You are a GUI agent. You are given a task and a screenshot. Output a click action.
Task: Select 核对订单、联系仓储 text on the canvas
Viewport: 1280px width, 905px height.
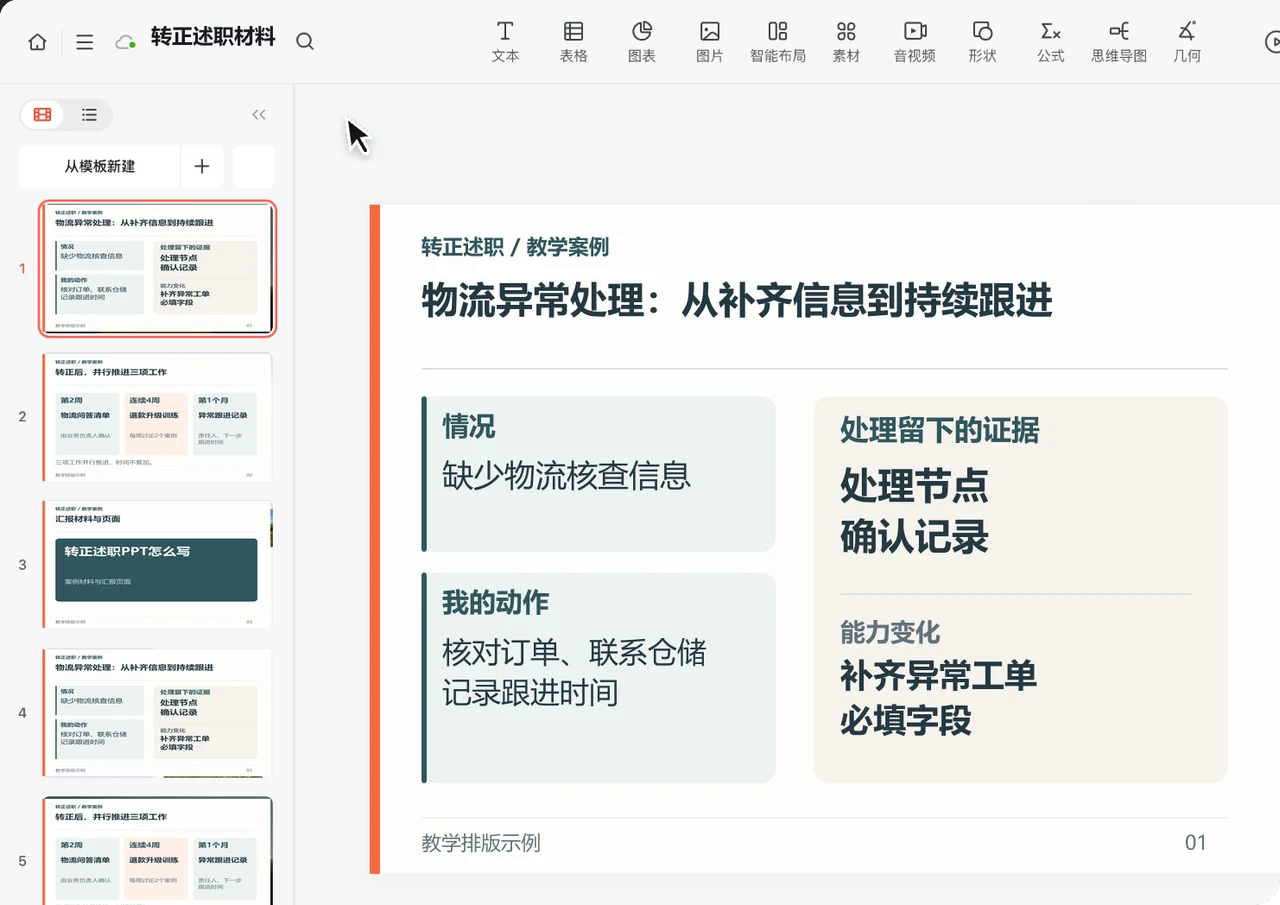click(575, 653)
